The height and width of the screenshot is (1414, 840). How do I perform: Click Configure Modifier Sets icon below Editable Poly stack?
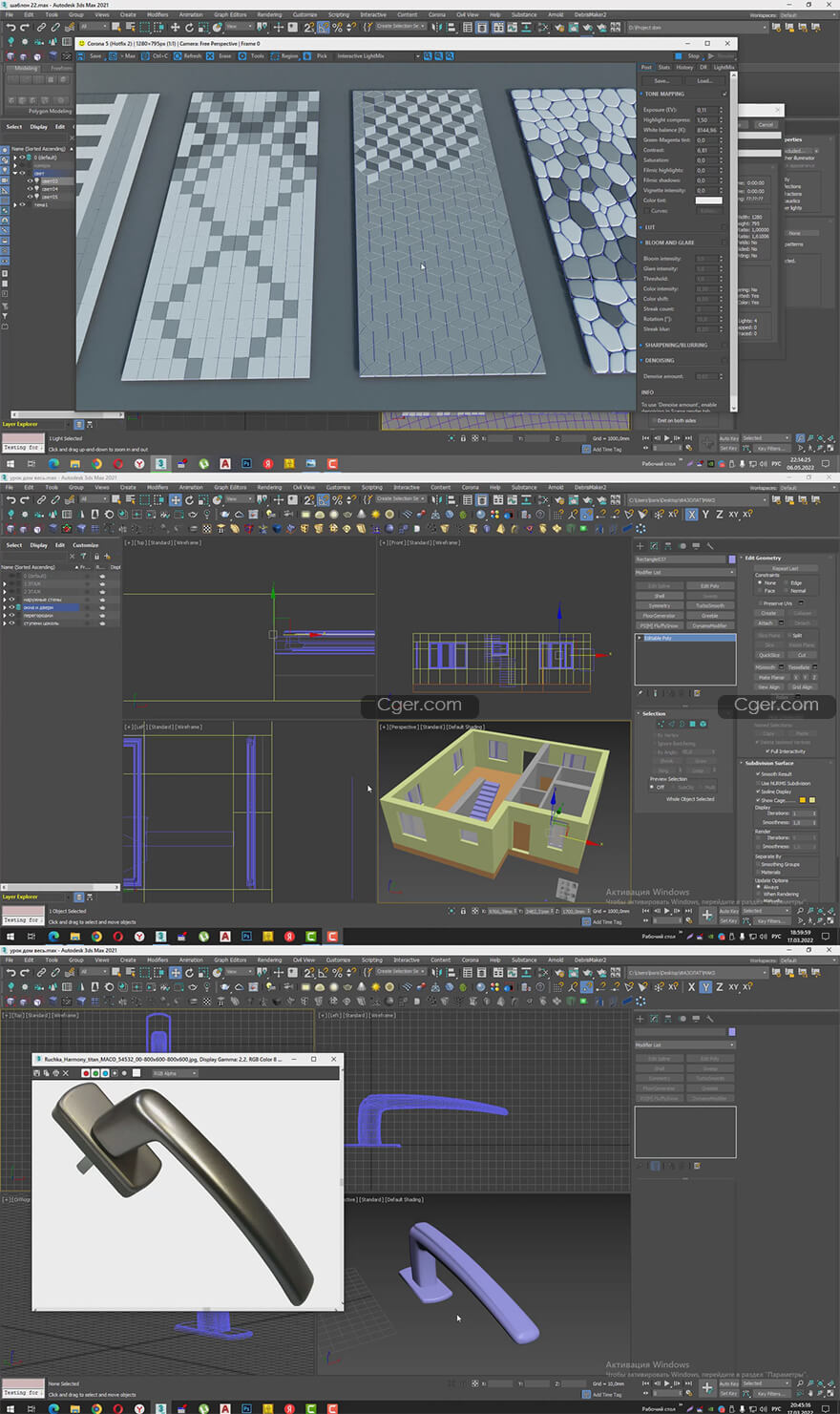point(697,692)
